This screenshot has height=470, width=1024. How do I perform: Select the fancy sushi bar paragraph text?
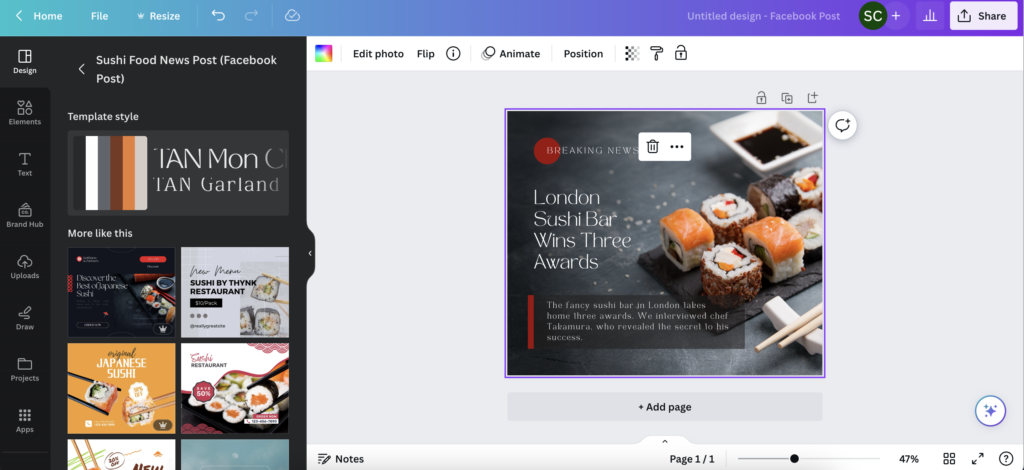point(637,321)
